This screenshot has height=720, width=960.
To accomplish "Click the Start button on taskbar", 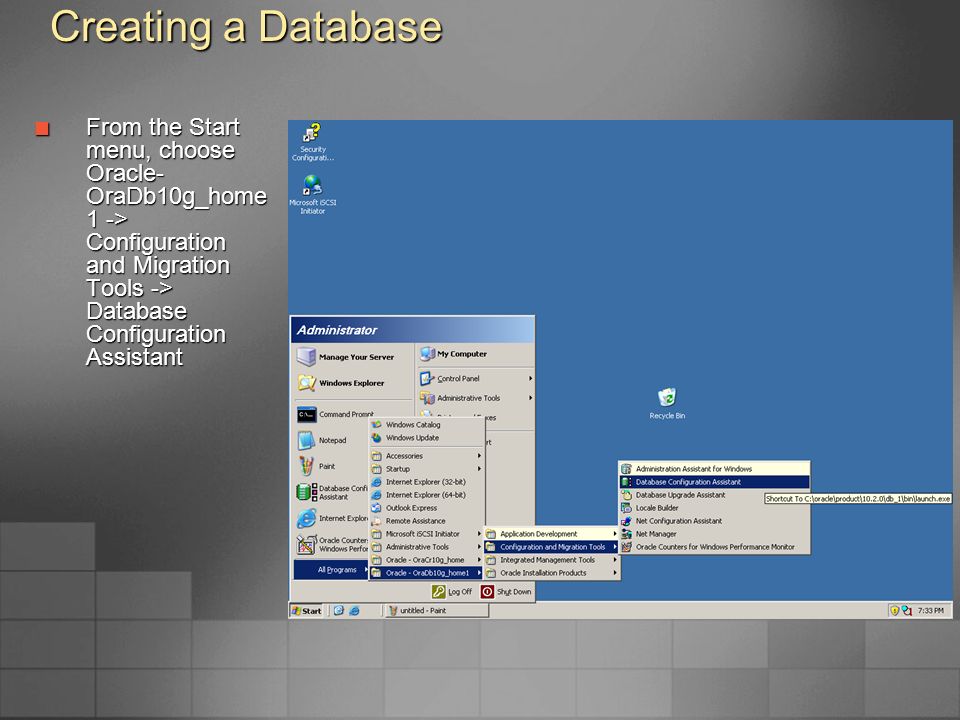I will point(307,610).
